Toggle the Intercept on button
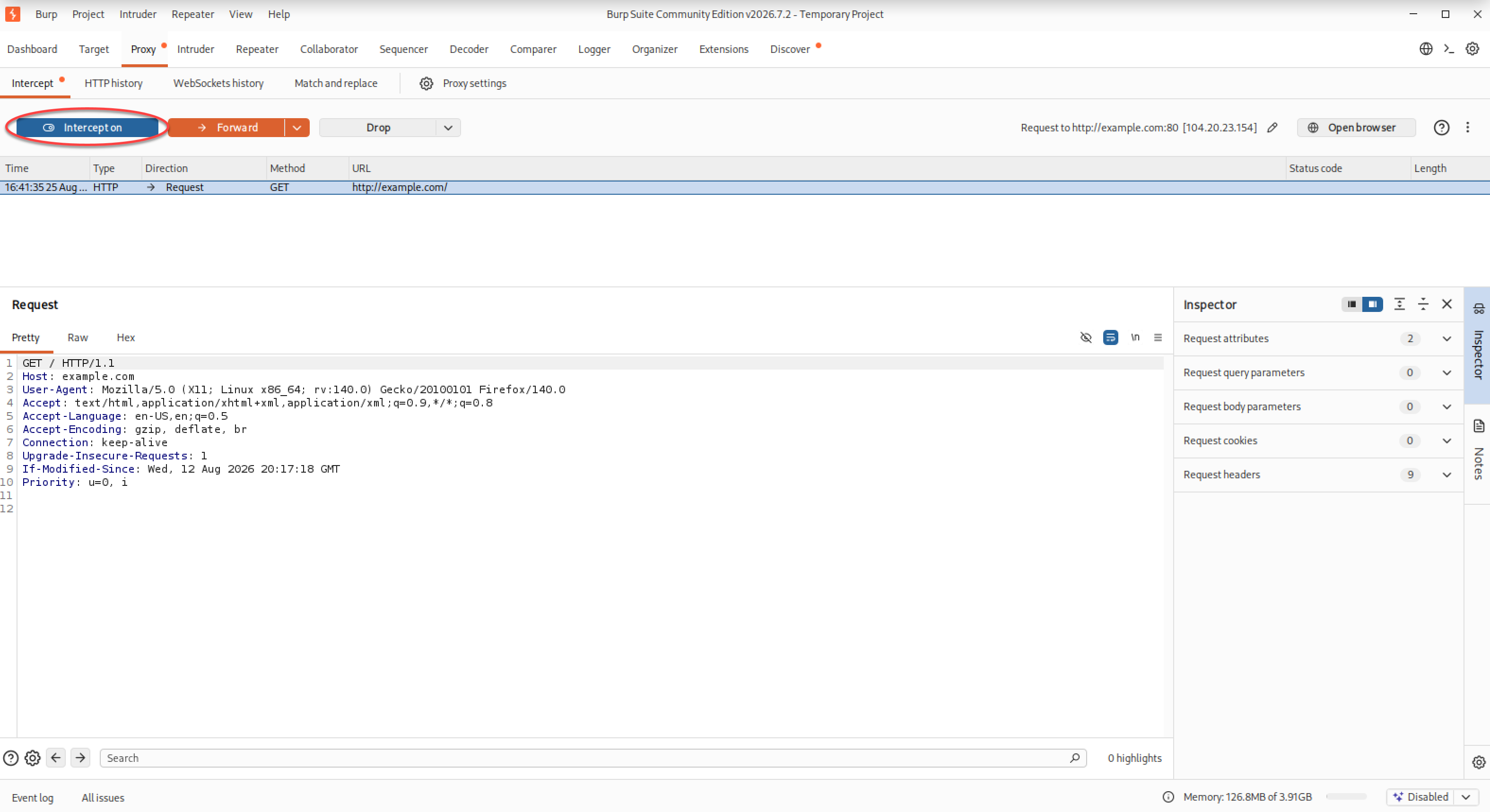The image size is (1490, 812). pos(87,128)
